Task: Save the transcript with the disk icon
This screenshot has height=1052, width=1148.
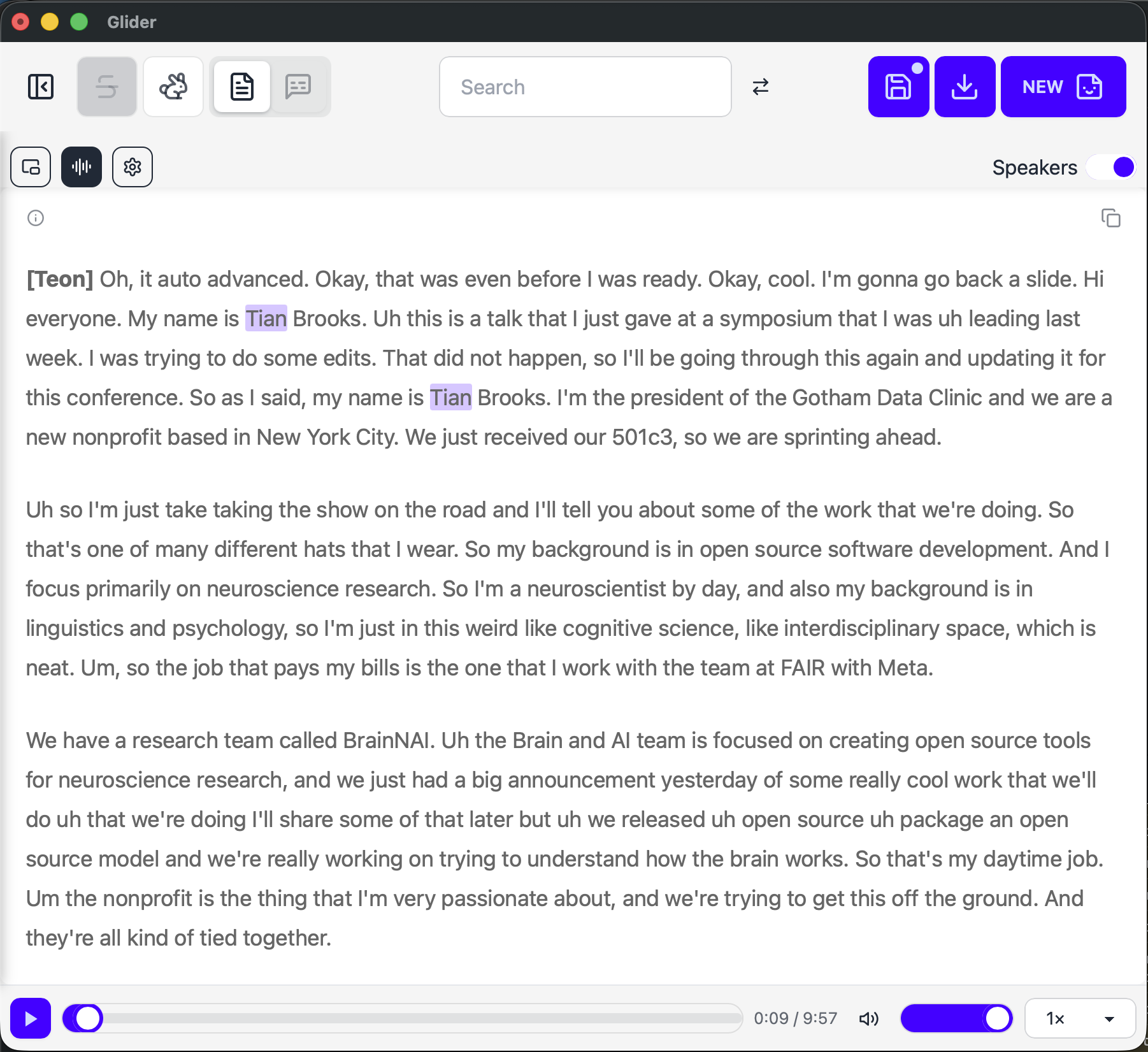Action: [x=898, y=87]
